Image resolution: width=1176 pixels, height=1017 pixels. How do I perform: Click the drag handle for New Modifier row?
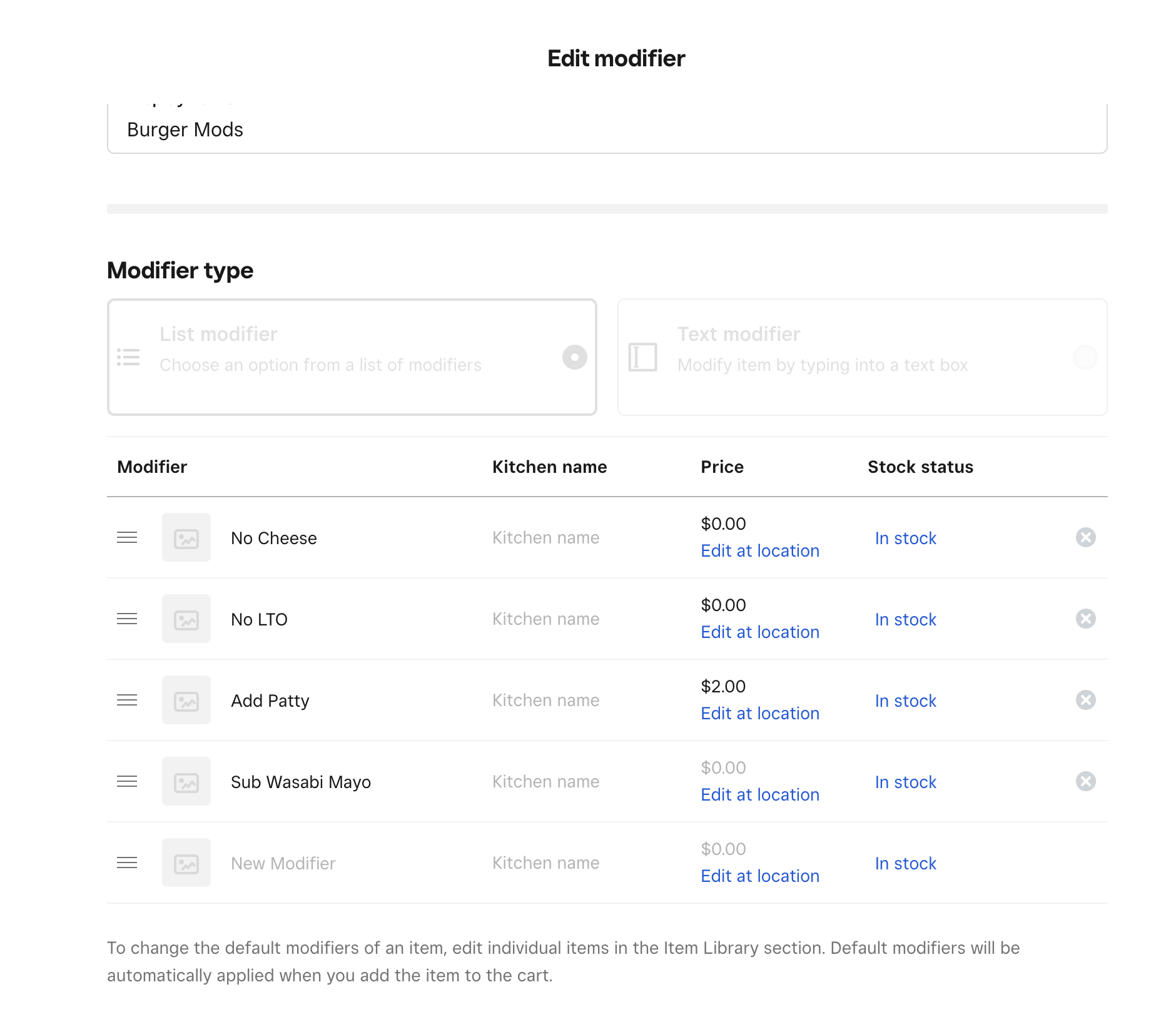(x=127, y=863)
